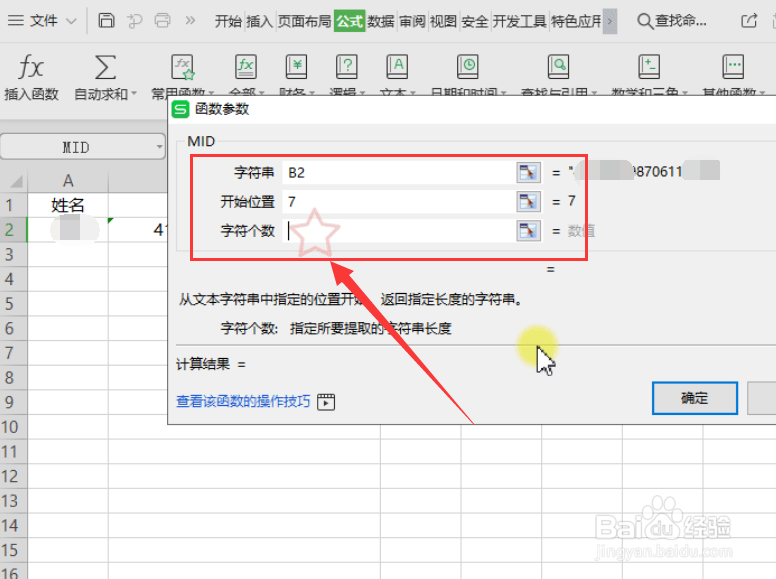Select row 10 header
The height and width of the screenshot is (579, 776).
(13, 427)
